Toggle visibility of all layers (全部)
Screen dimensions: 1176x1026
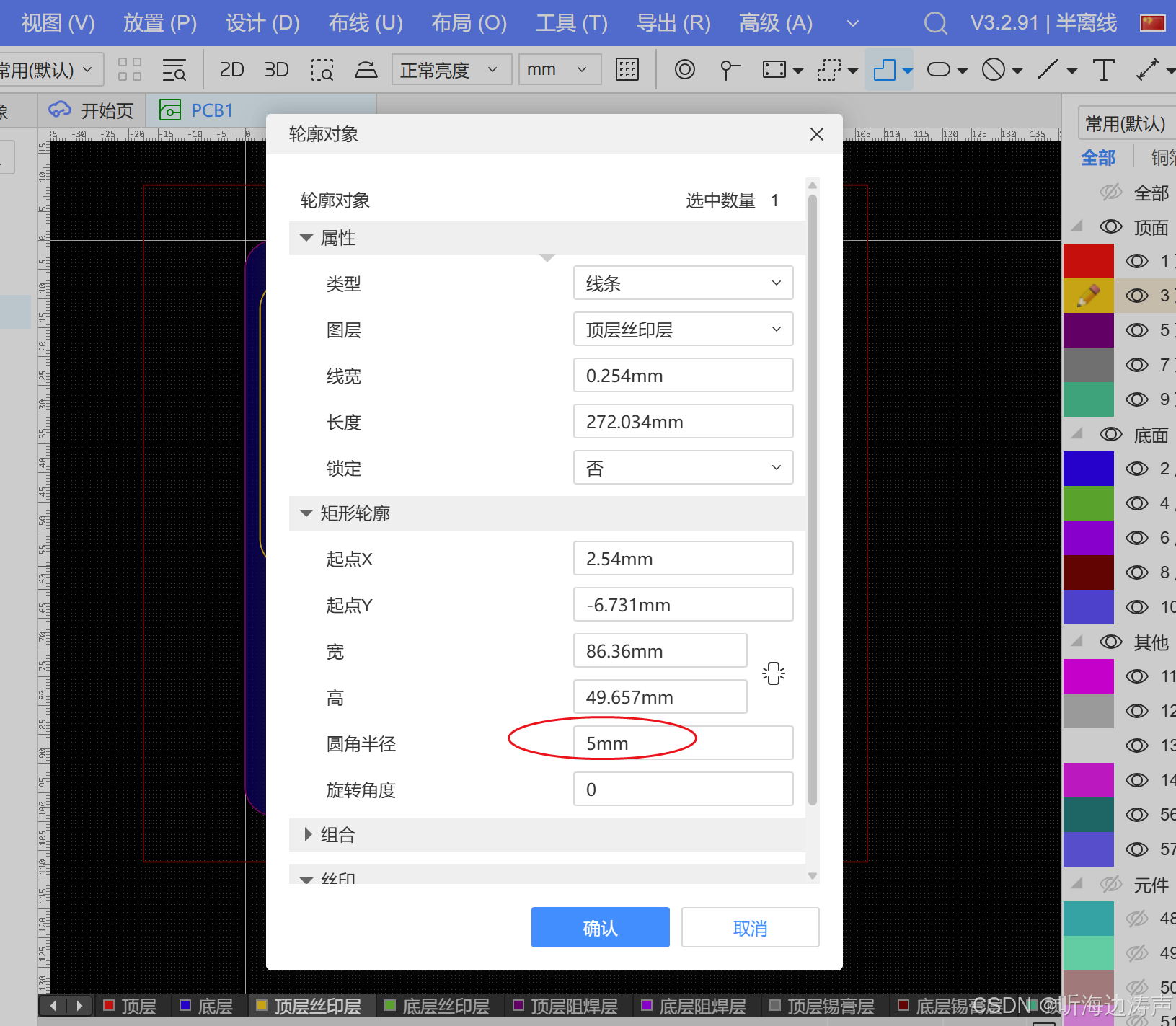coord(1111,193)
